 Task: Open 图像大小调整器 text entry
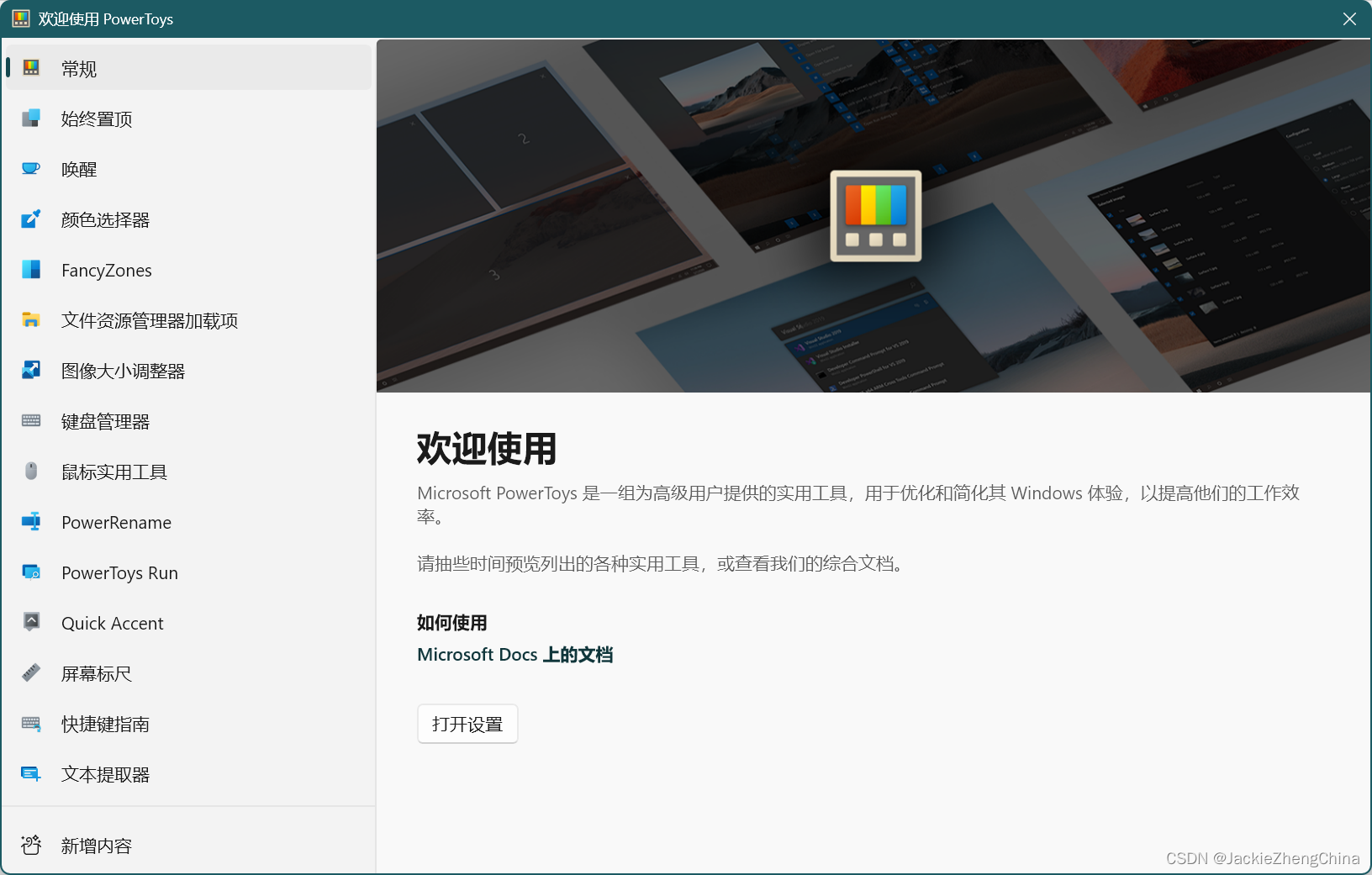tap(124, 372)
